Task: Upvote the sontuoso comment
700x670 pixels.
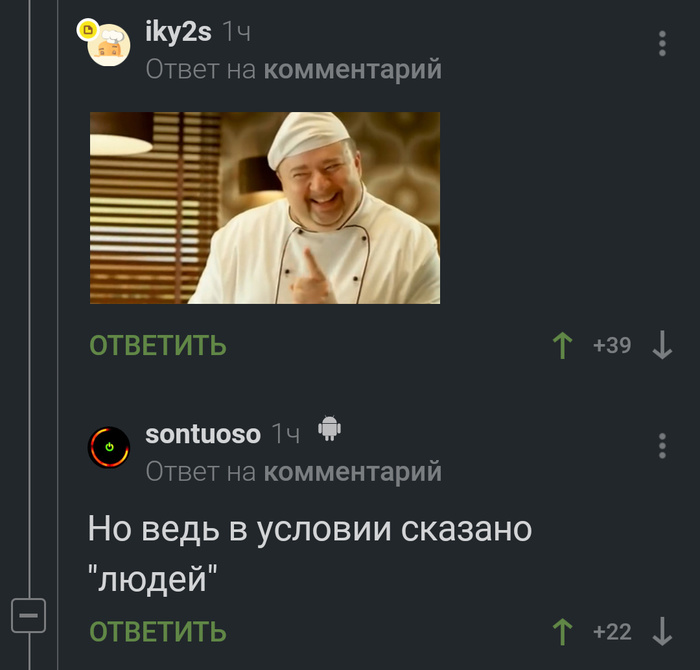Action: click(x=562, y=632)
